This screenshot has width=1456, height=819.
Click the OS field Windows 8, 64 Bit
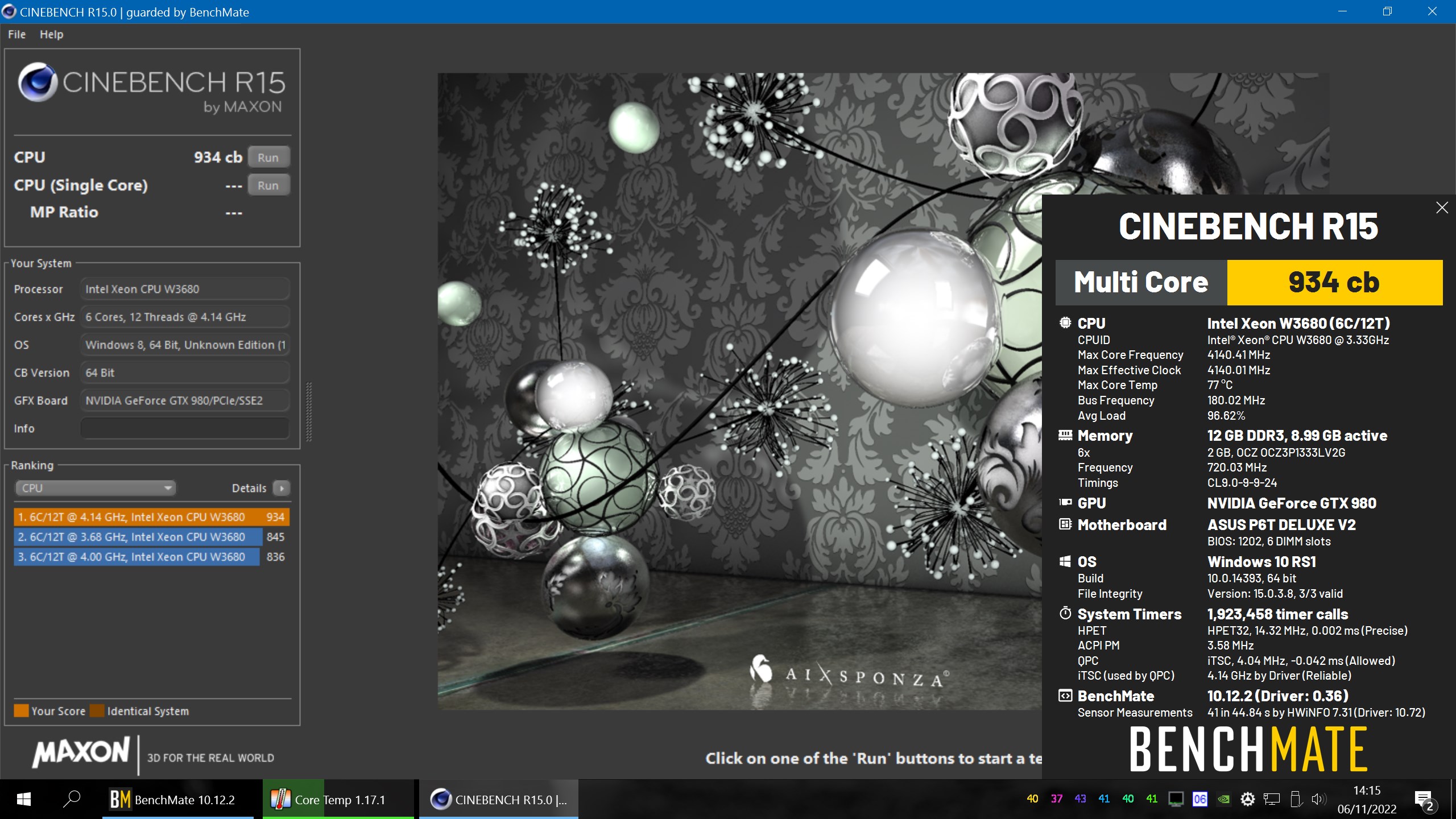coord(185,345)
